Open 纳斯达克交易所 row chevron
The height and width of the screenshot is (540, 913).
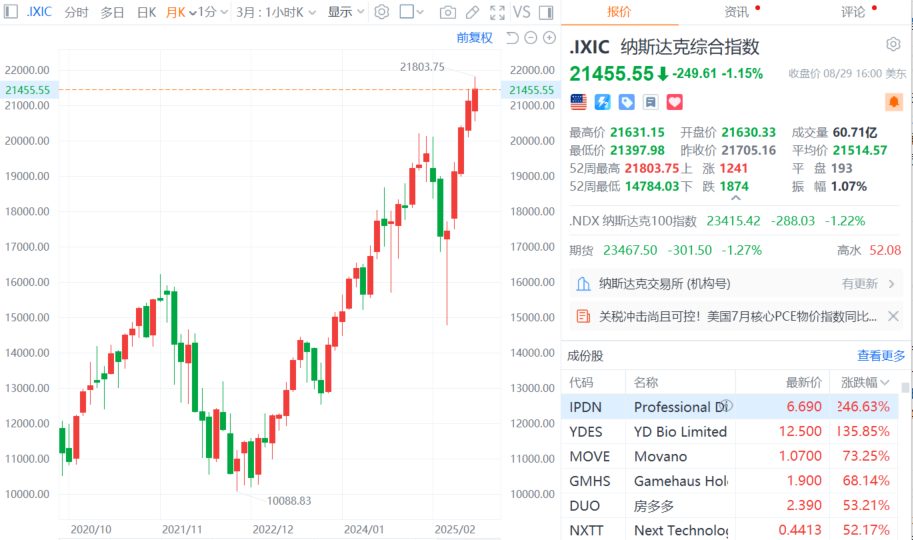coord(891,284)
